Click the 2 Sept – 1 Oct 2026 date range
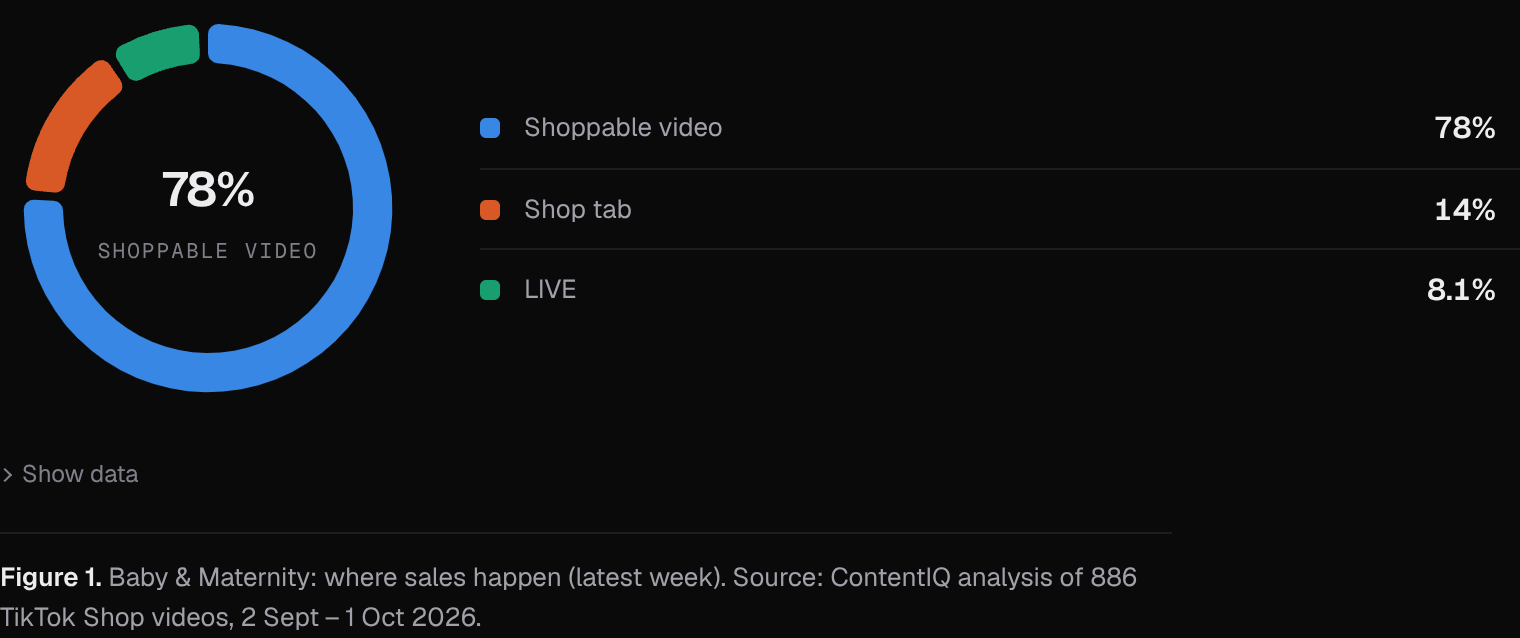Image resolution: width=1520 pixels, height=638 pixels. (x=359, y=618)
